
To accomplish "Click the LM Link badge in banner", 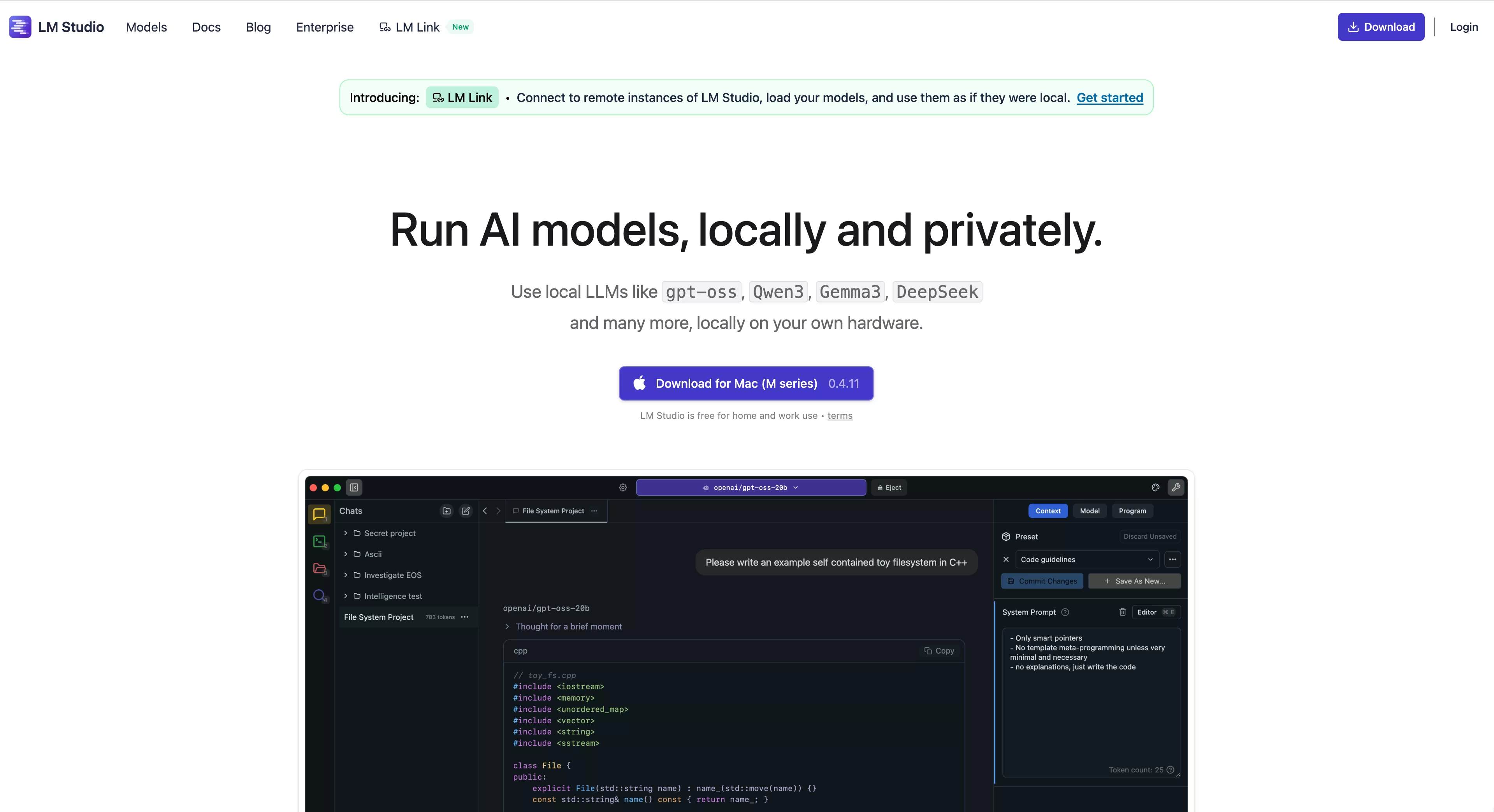I will [462, 97].
